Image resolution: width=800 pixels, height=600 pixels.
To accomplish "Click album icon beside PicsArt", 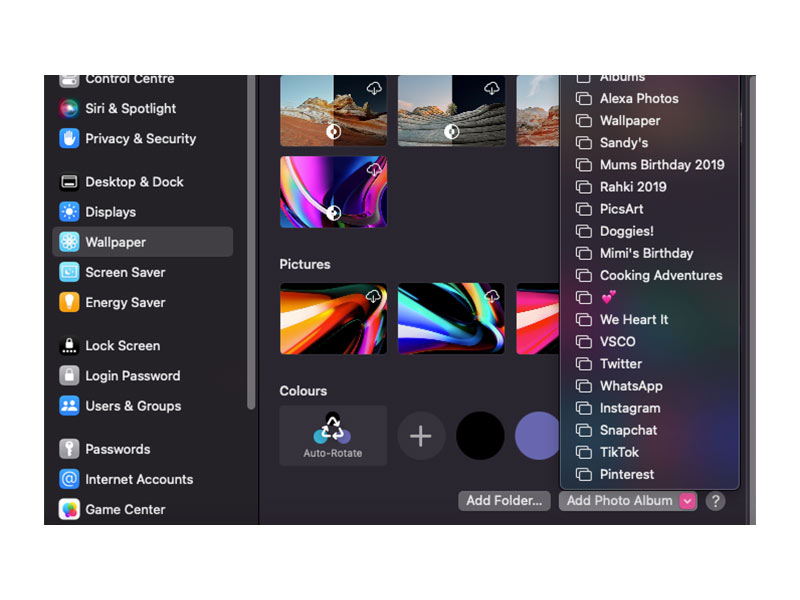I will pyautogui.click(x=584, y=209).
